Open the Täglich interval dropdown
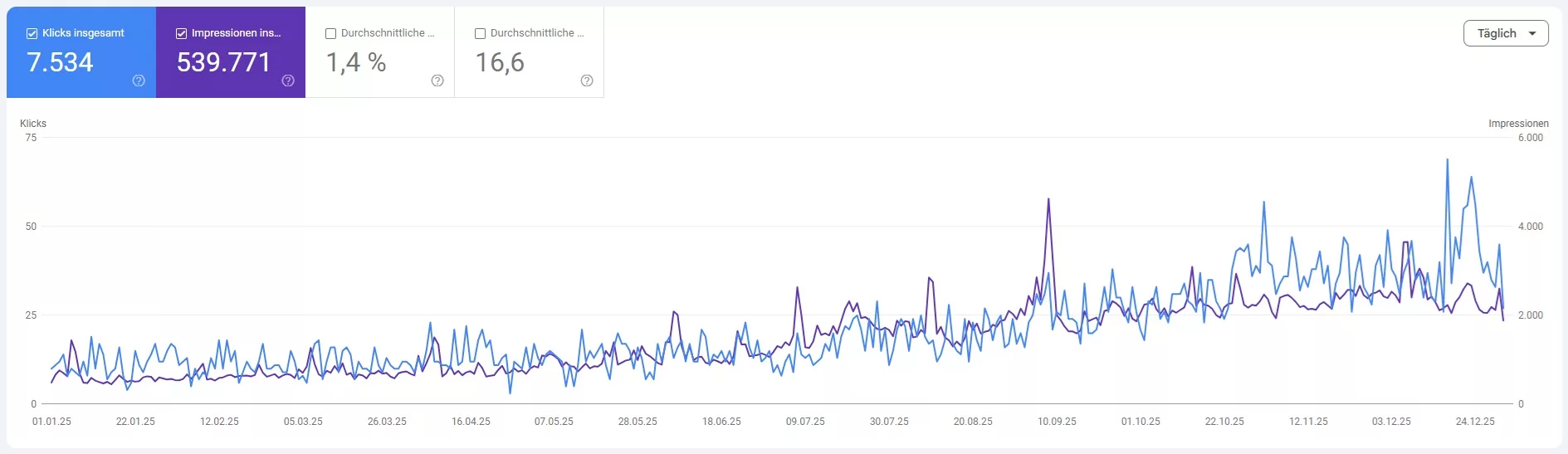Image resolution: width=1568 pixels, height=454 pixels. pos(1506,33)
